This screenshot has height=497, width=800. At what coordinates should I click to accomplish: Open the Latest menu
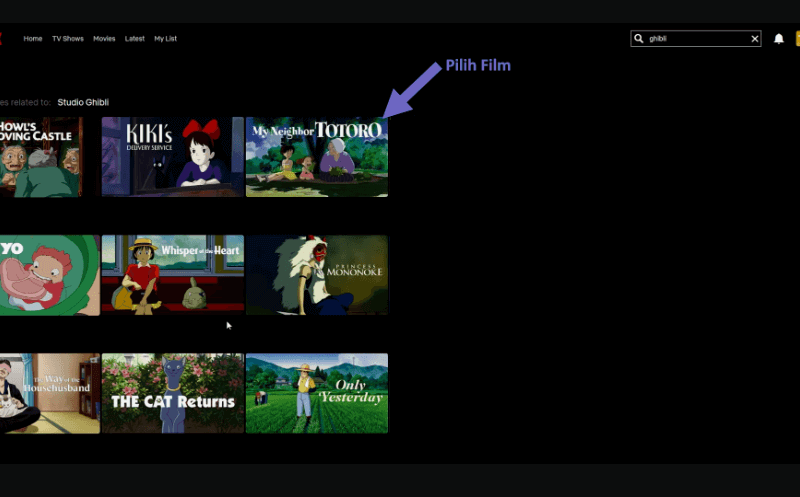pos(135,39)
